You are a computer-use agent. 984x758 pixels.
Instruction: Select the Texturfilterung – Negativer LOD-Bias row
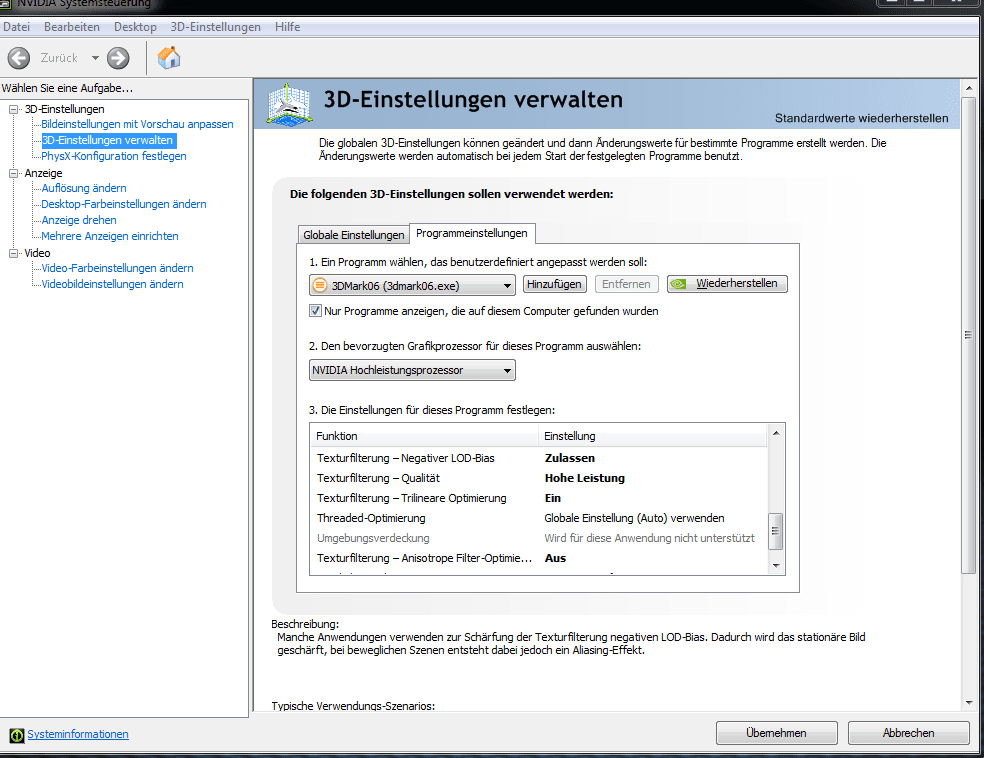[538, 458]
